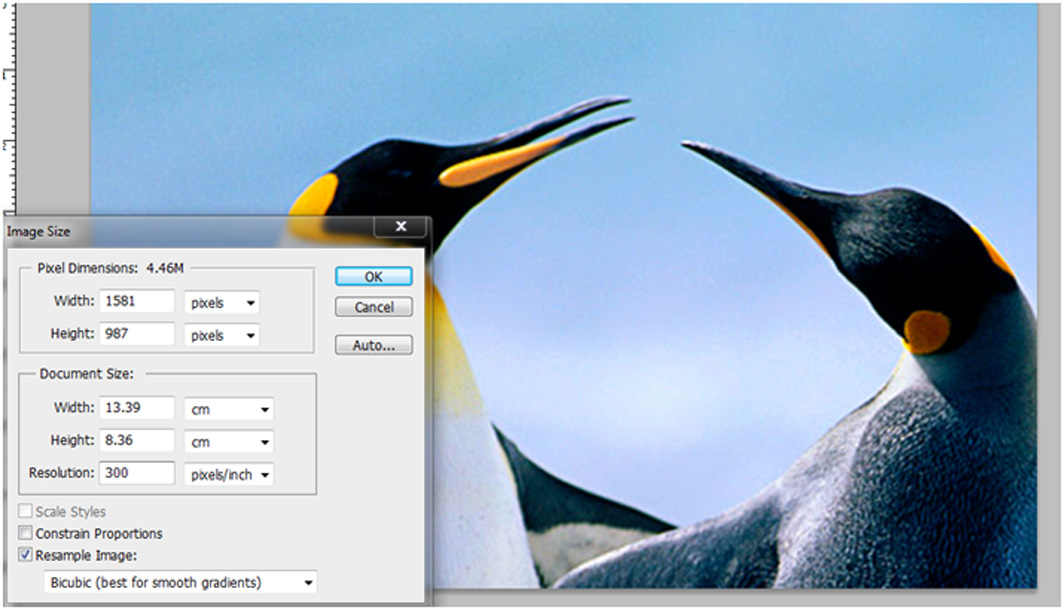
Task: Open the Auto... resolution options
Action: pos(373,345)
